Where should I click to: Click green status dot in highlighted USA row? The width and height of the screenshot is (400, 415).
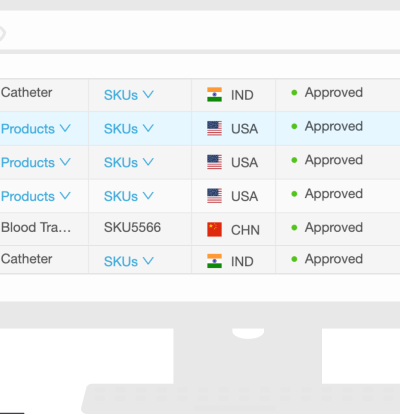coord(294,126)
